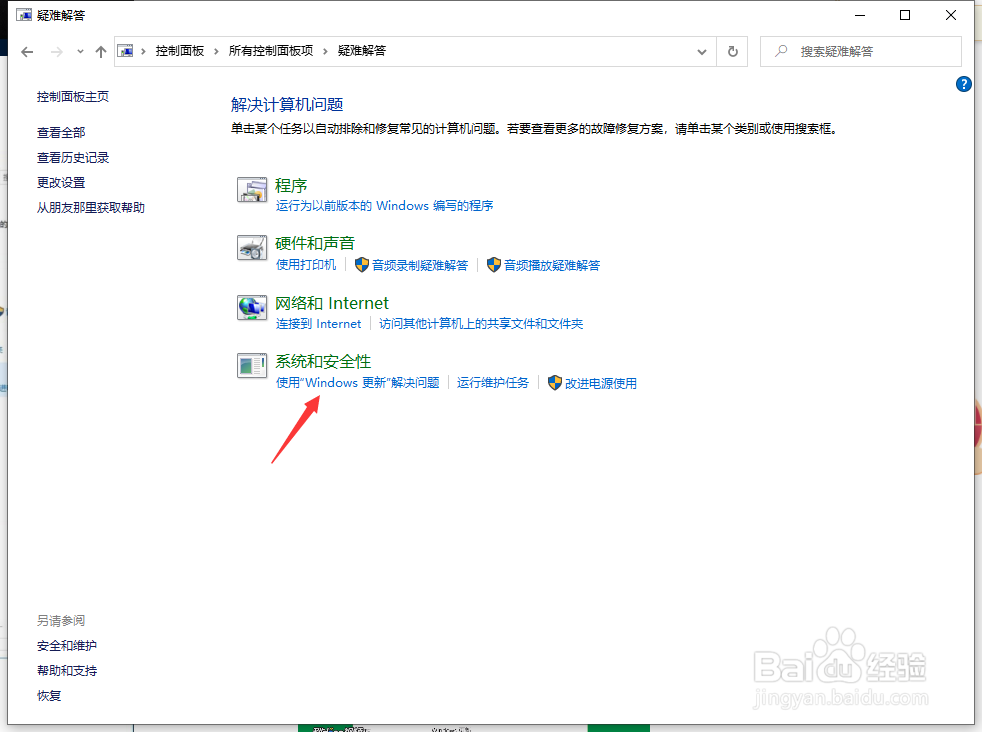Go up one level using the up arrow
982x732 pixels.
click(x=100, y=51)
